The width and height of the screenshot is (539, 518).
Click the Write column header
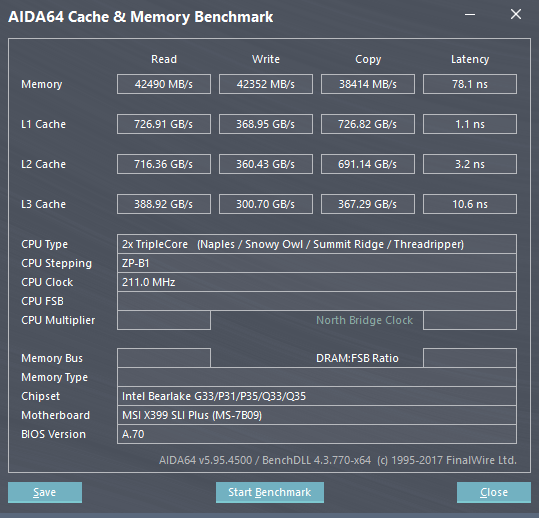tap(266, 59)
